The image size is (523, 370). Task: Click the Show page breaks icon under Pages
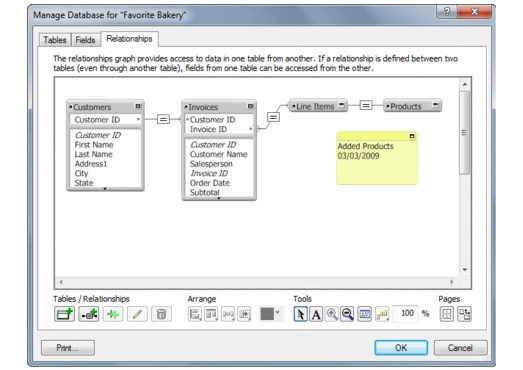pos(447,314)
